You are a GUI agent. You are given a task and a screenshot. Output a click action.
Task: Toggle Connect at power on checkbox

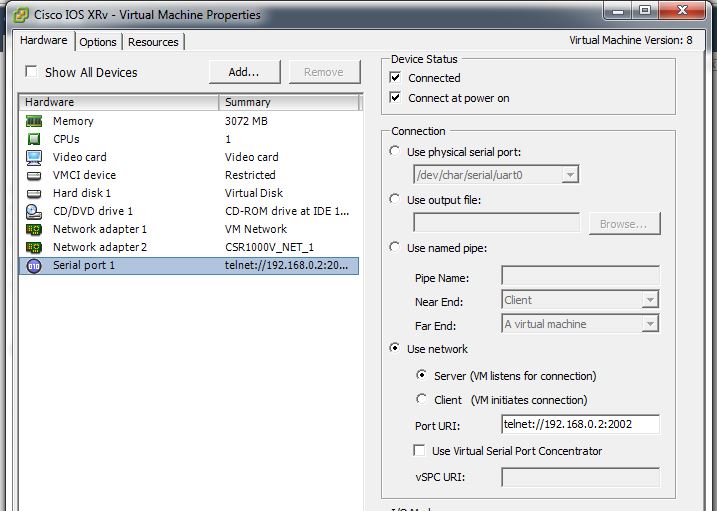tap(395, 97)
